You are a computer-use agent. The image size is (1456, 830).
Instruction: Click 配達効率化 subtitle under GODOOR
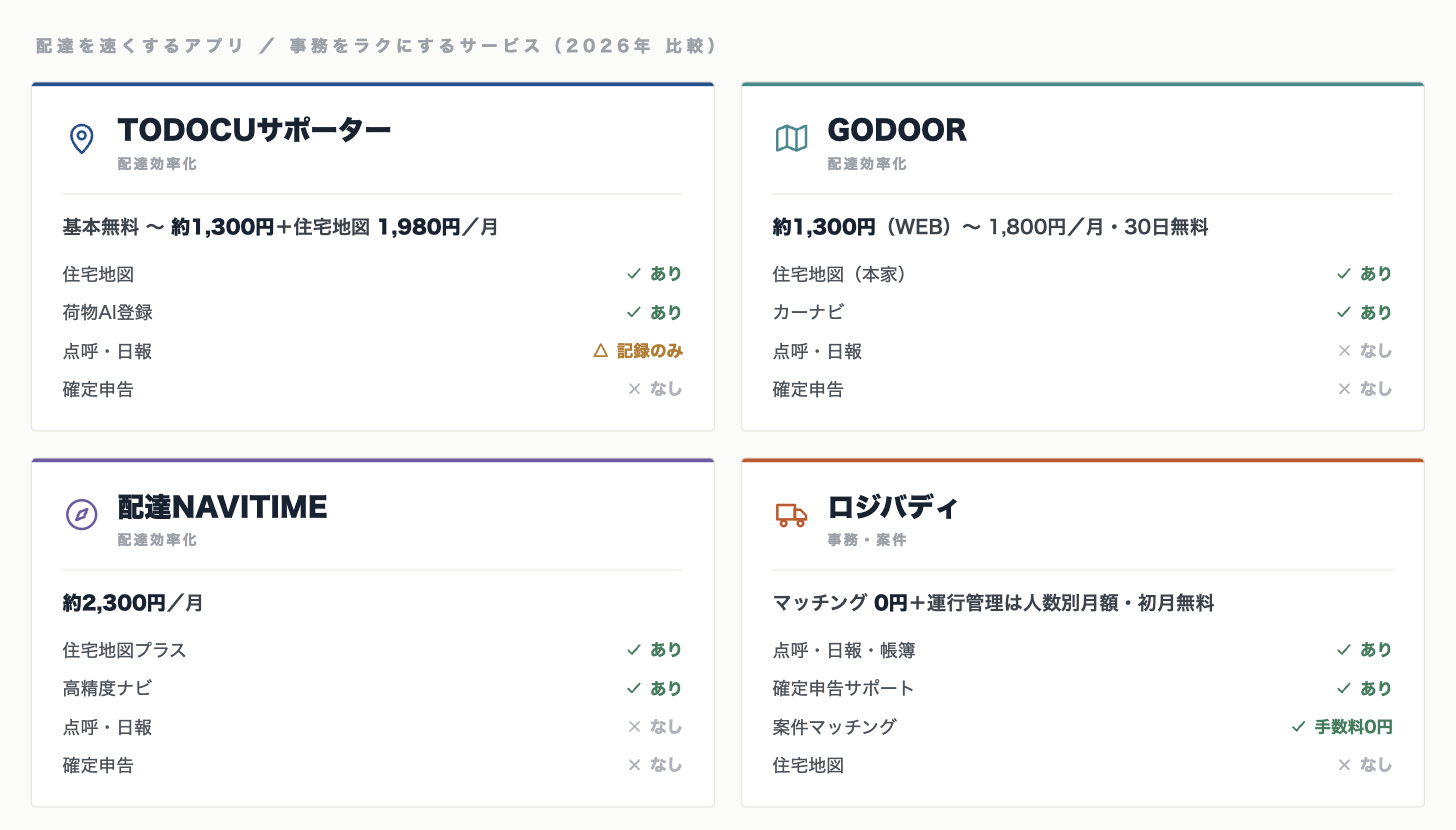click(867, 163)
